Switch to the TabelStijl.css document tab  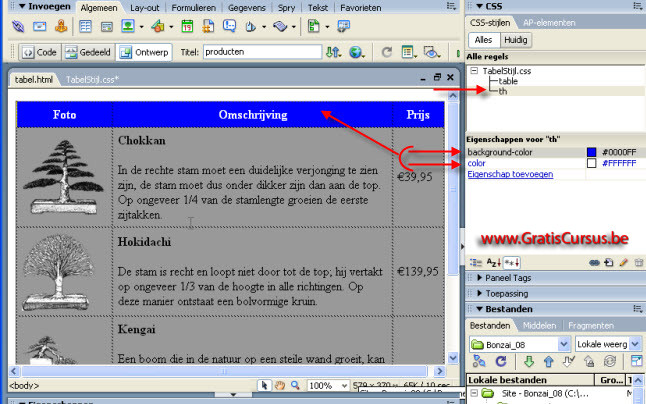[92, 79]
